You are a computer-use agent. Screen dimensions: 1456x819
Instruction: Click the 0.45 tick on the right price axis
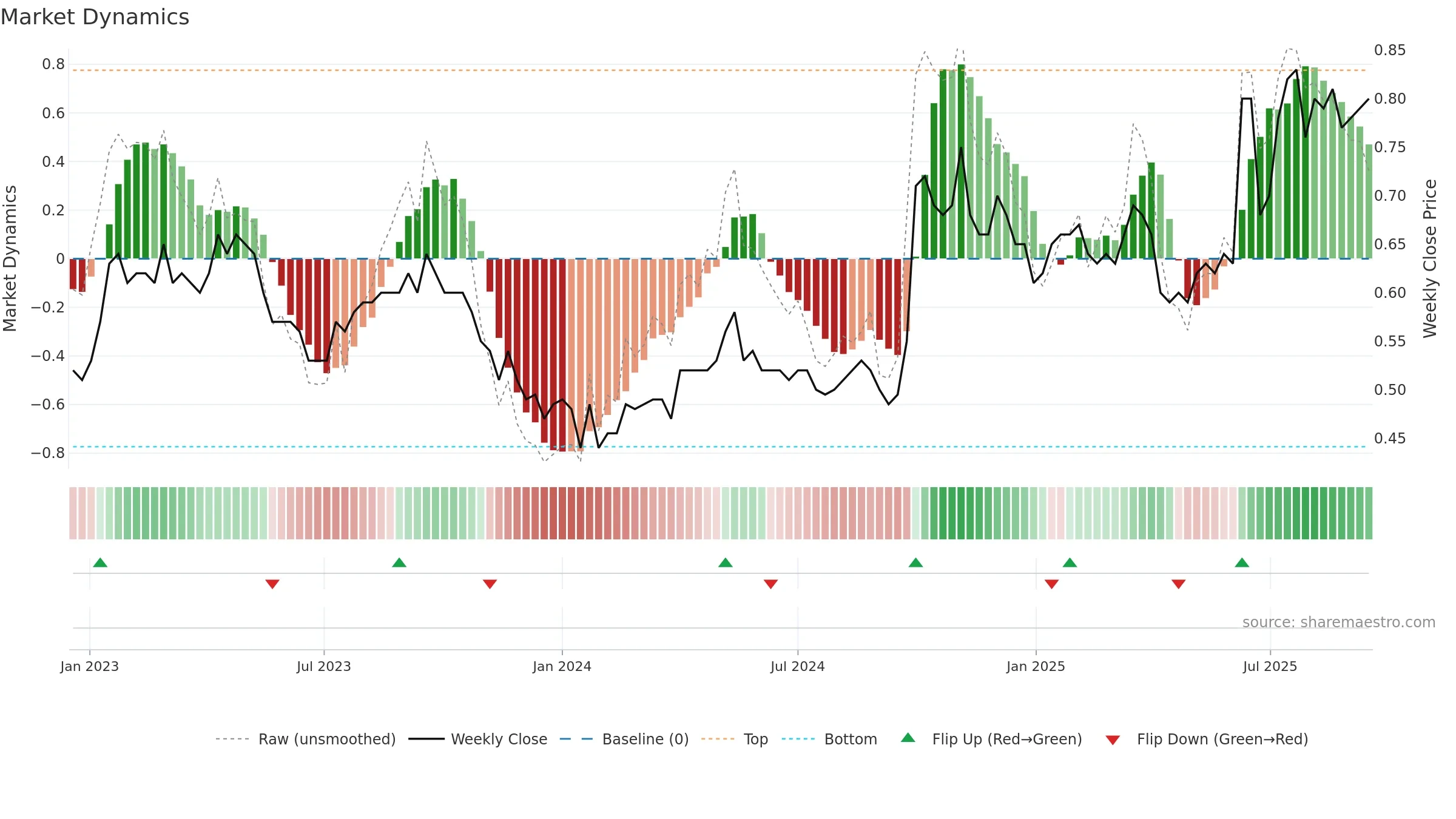pyautogui.click(x=1390, y=438)
